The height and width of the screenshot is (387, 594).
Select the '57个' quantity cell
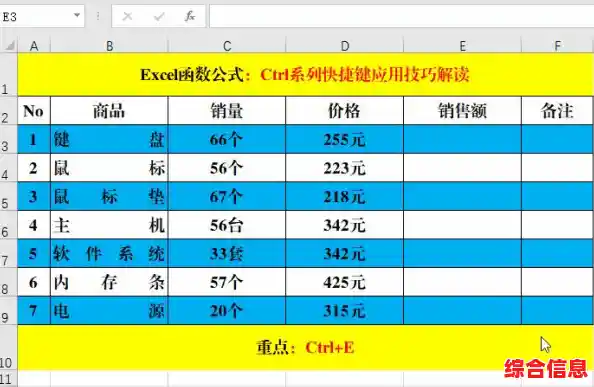227,282
